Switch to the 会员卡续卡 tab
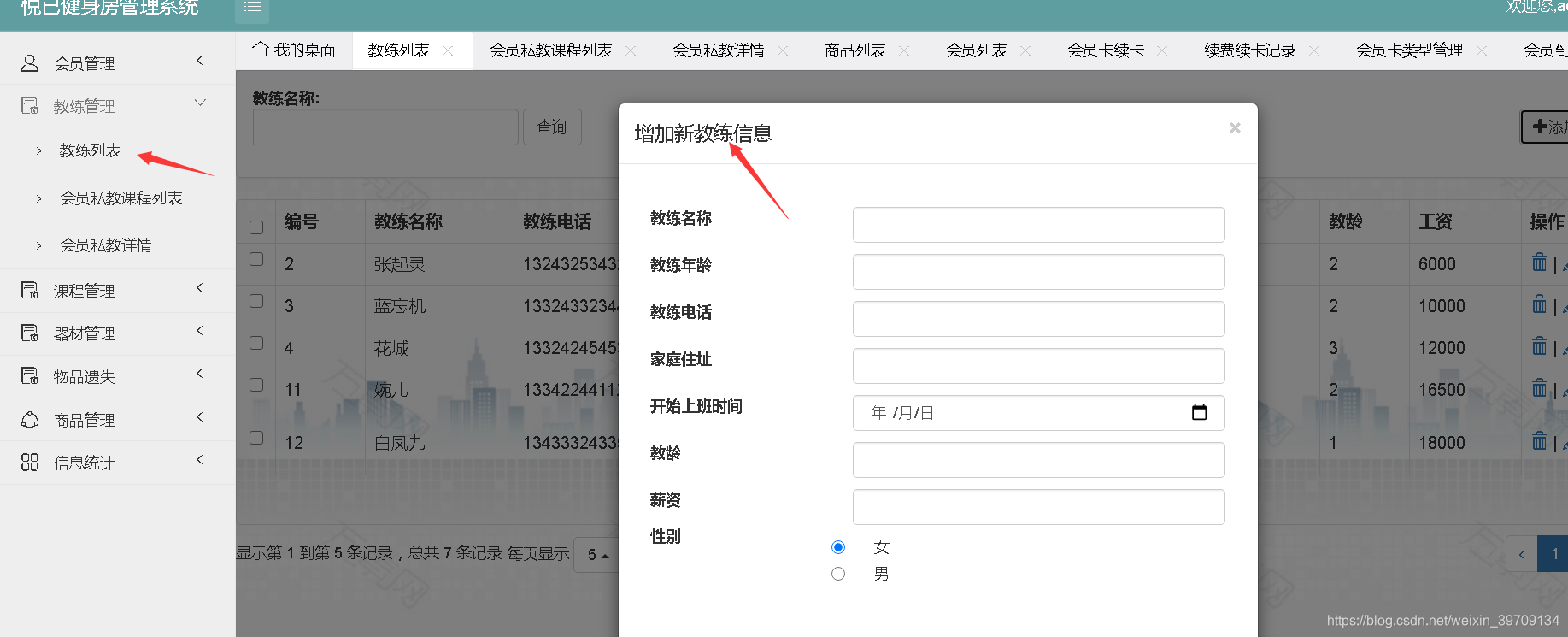The height and width of the screenshot is (637, 1568). click(1106, 50)
